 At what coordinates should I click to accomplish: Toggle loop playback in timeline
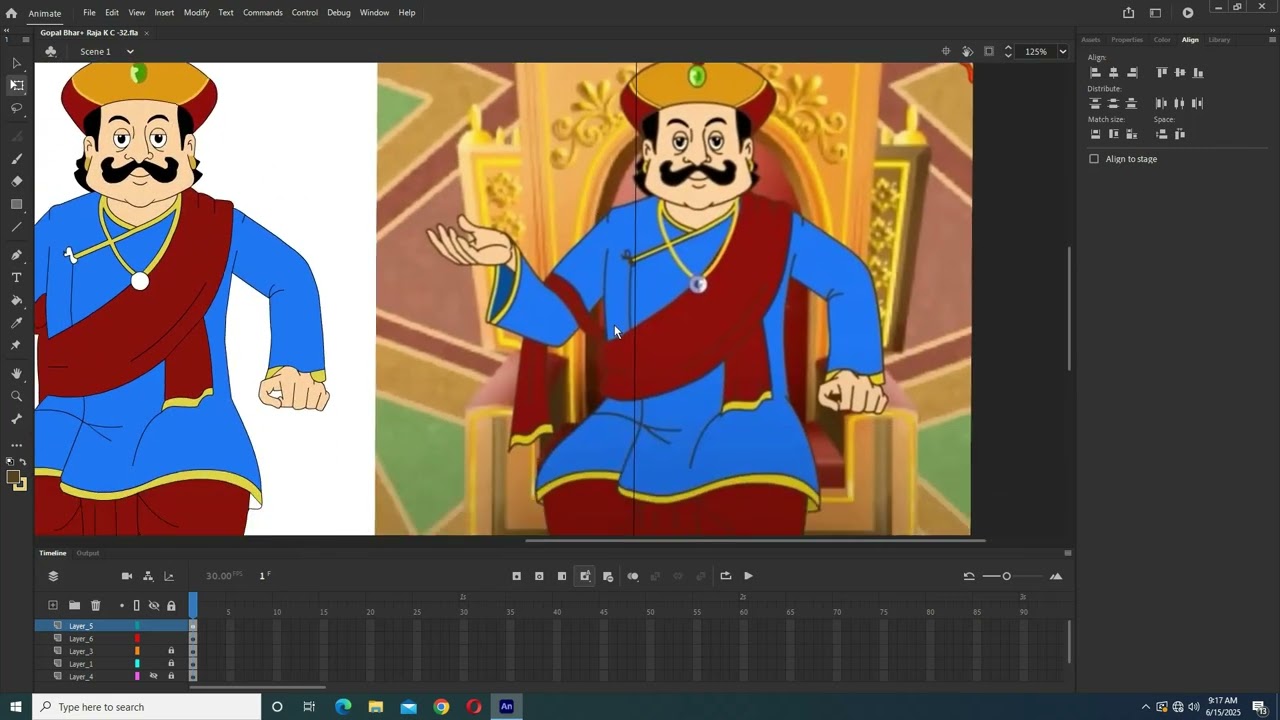[x=725, y=576]
